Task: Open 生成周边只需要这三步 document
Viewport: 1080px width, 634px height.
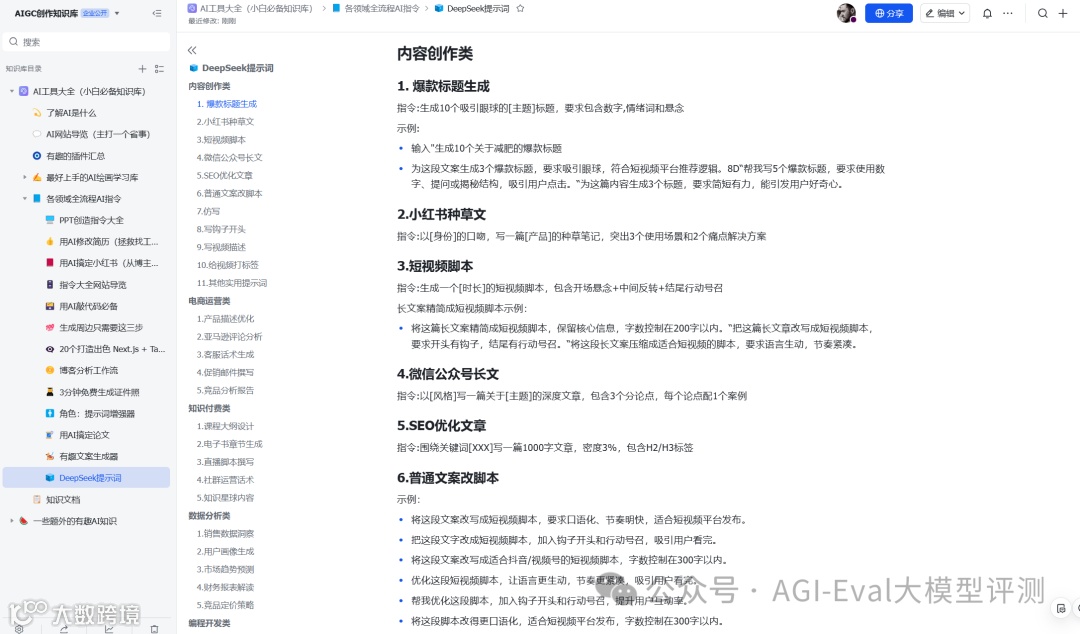Action: tap(101, 328)
